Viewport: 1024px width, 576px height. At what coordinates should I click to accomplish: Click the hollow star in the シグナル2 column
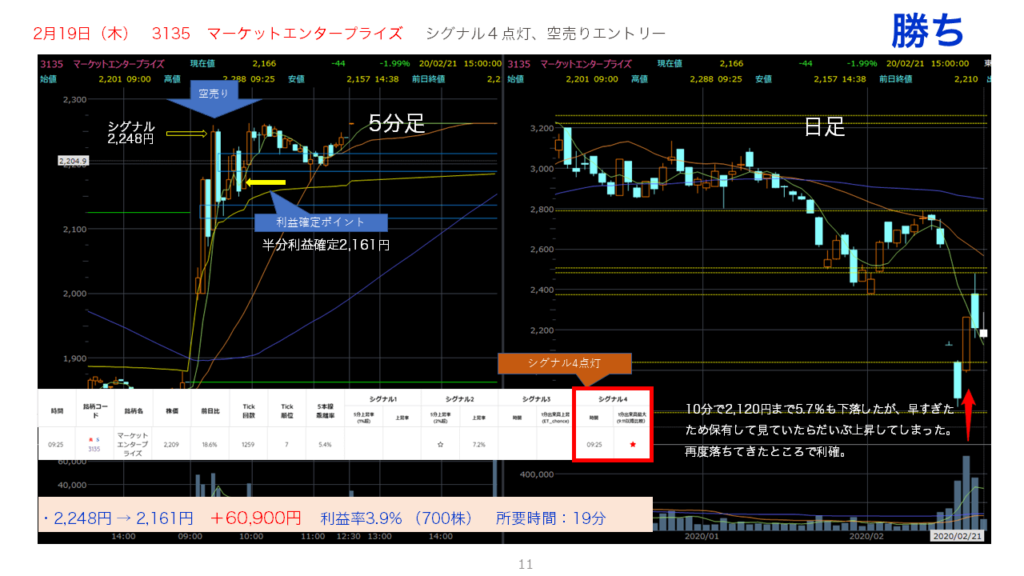440,445
